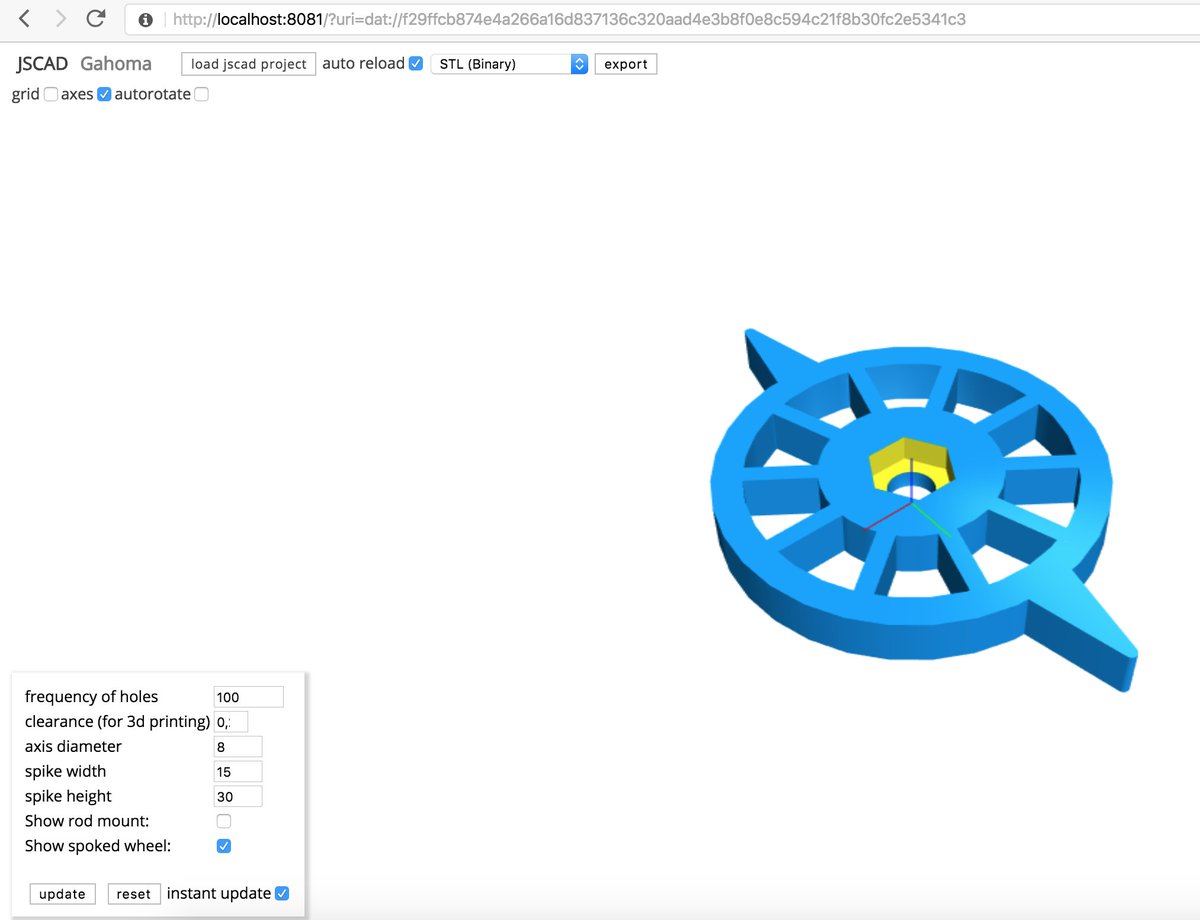Click the browser back arrow
Screen dimensions: 1200x920
tap(22, 18)
